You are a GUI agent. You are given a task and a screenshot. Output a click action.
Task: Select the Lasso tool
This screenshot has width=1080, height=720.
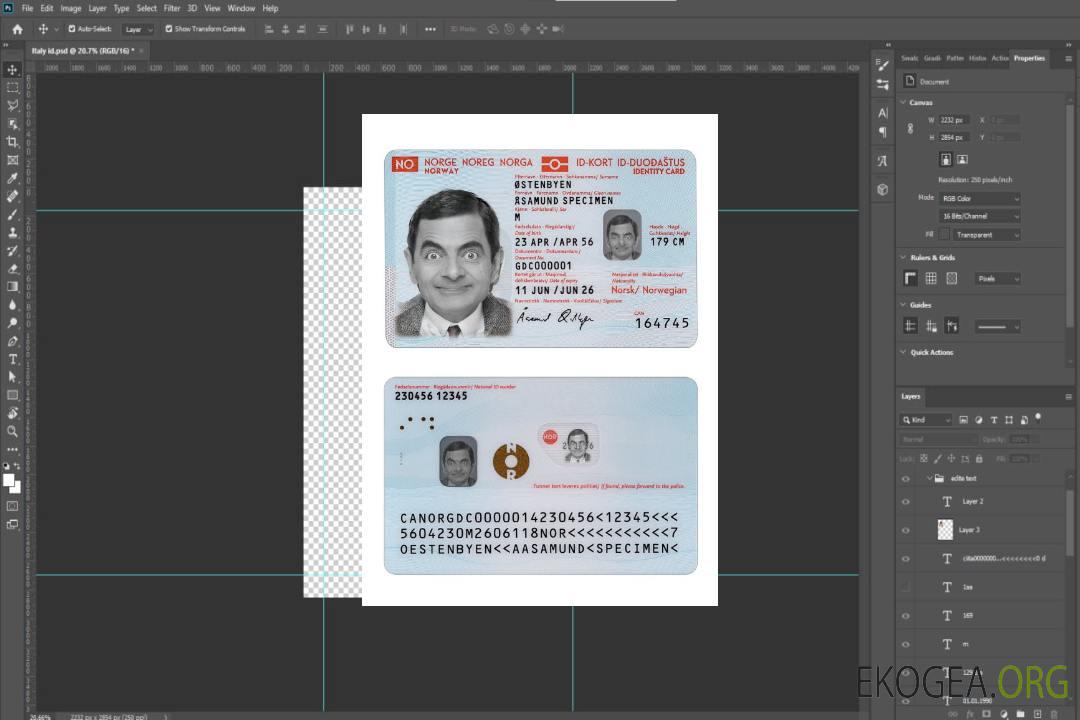(13, 105)
